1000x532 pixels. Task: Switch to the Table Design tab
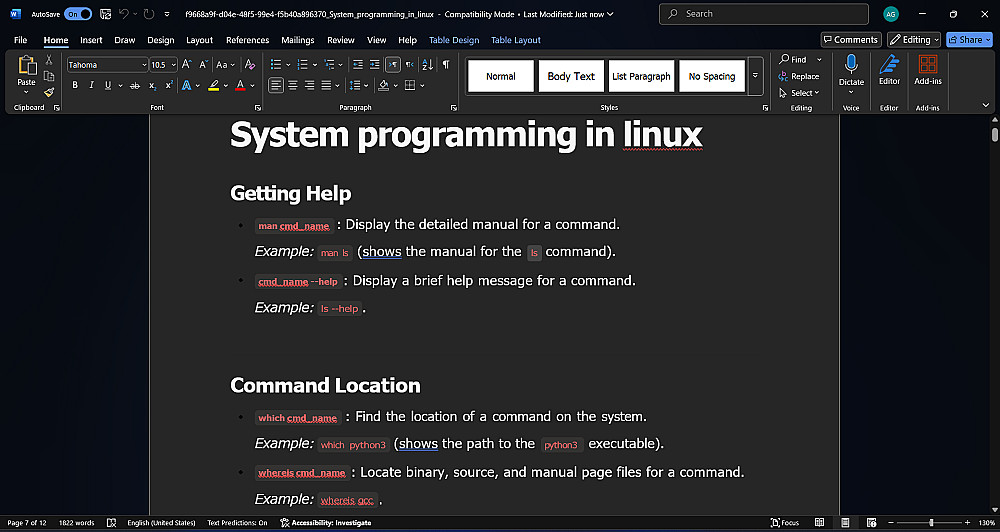coord(454,40)
